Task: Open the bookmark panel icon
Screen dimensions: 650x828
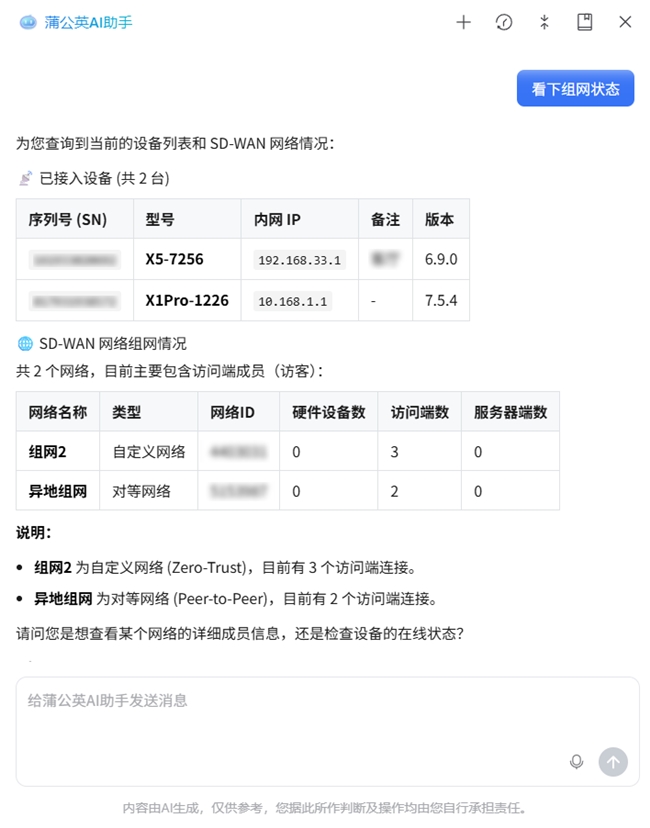Action: 585,22
